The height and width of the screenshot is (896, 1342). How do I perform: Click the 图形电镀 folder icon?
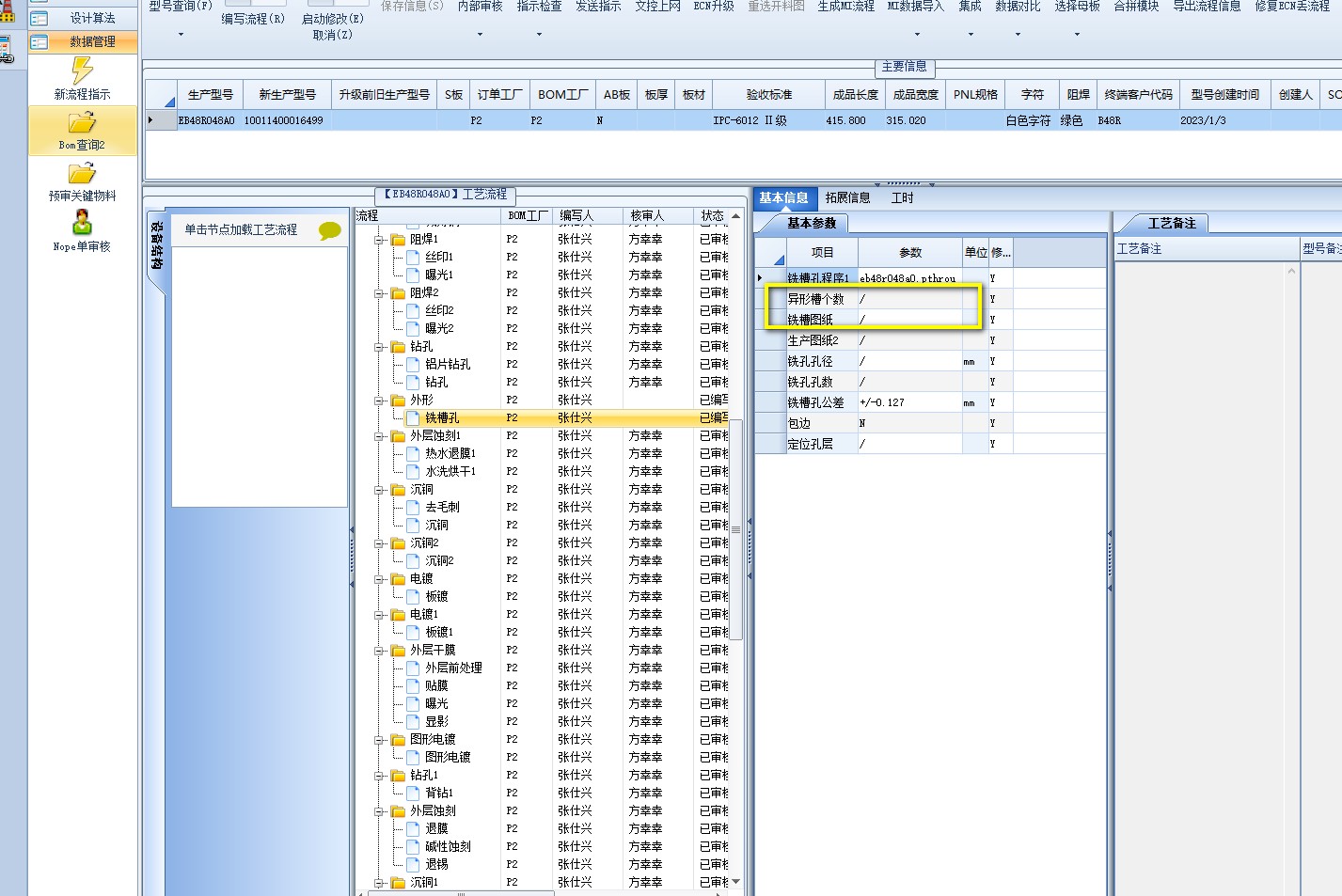click(398, 739)
